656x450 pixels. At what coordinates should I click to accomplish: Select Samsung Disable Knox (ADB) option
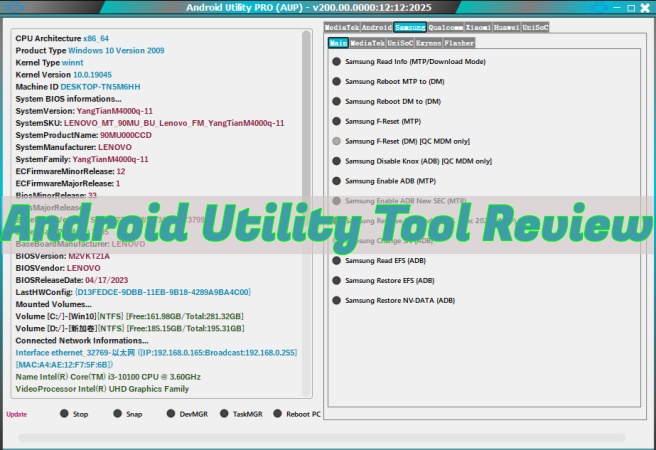[x=412, y=161]
